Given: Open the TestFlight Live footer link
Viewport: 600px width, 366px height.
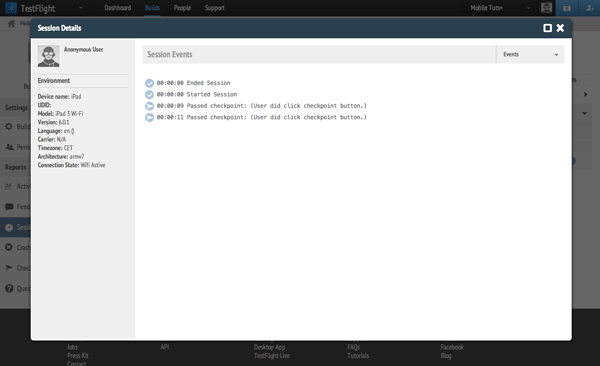Looking at the screenshot, I should coord(272,356).
